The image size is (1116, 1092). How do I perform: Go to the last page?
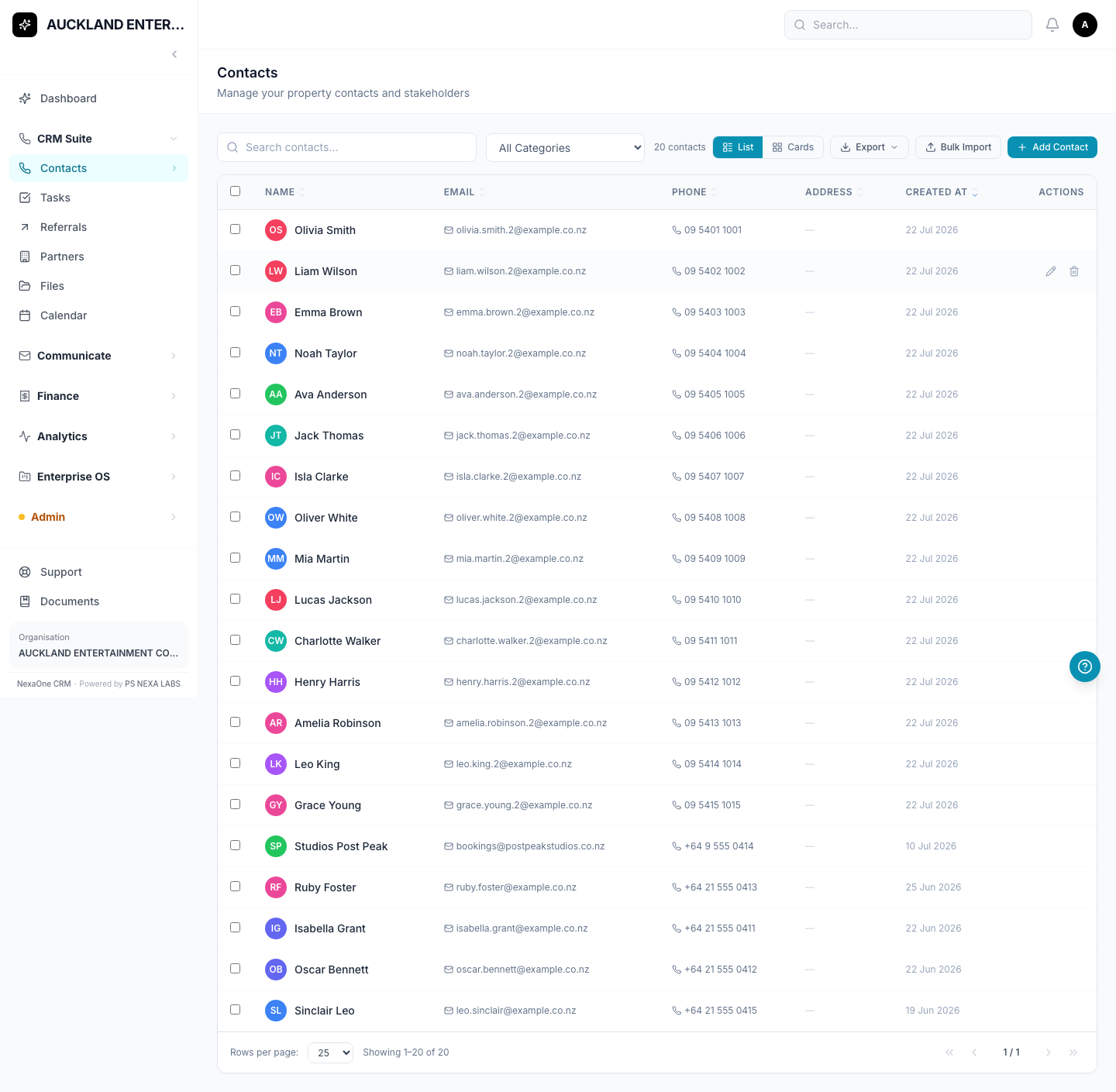(x=1073, y=1052)
